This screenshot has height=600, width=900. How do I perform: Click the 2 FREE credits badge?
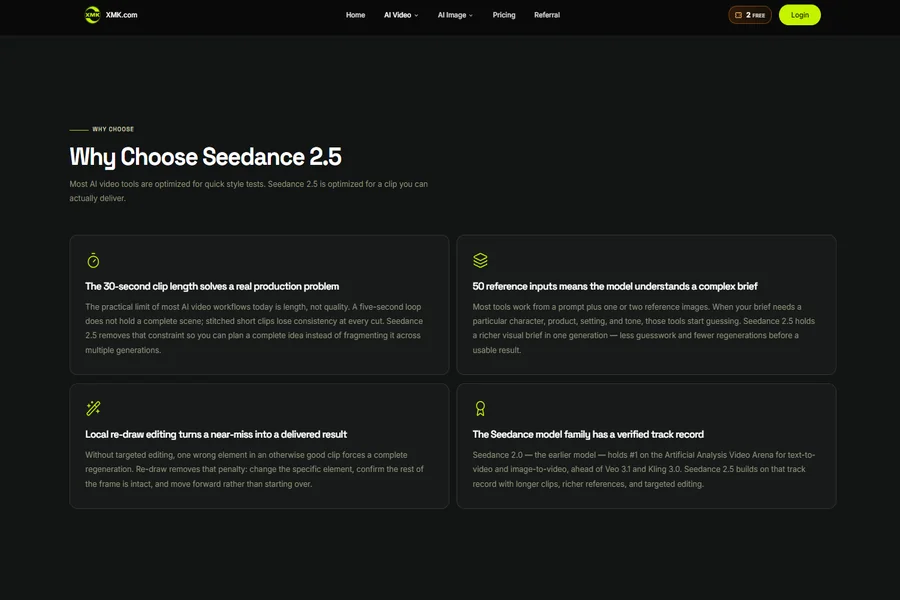[x=750, y=15]
